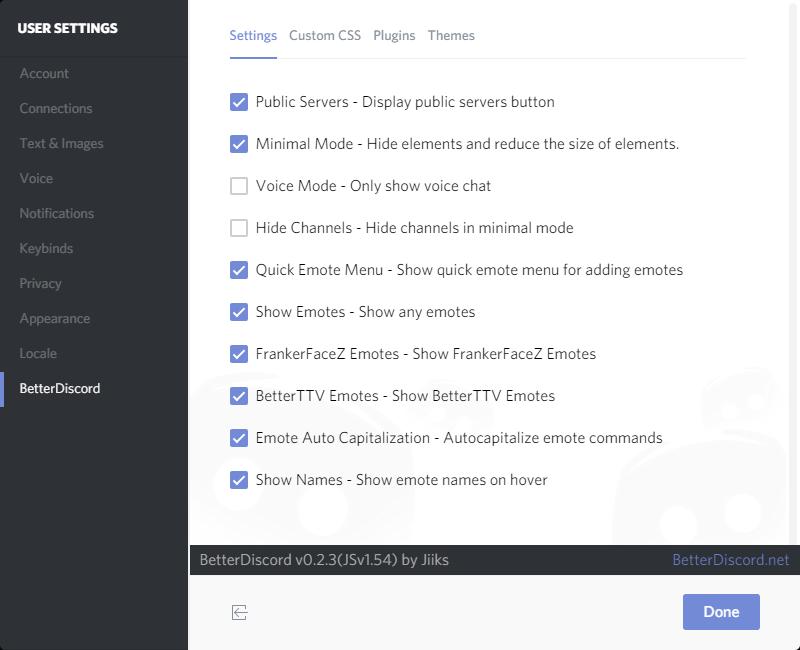800x650 pixels.
Task: Enable the Voice Mode checkbox
Action: coord(239,186)
